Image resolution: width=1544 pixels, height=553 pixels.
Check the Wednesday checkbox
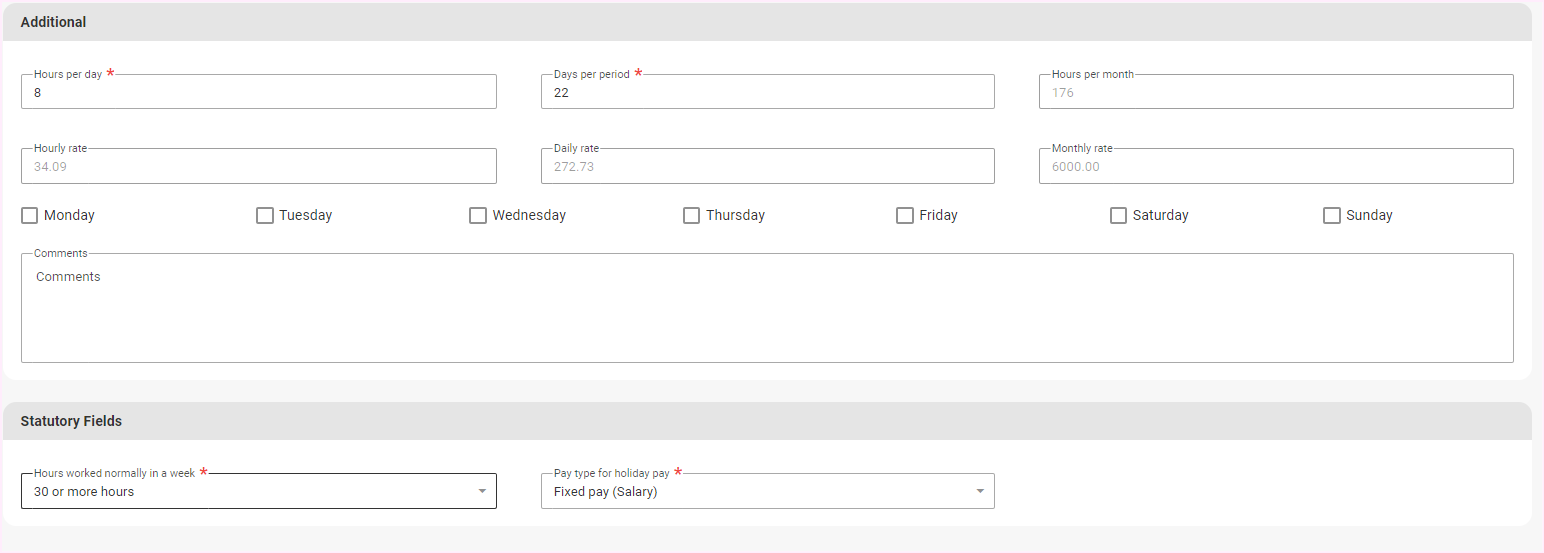point(478,216)
